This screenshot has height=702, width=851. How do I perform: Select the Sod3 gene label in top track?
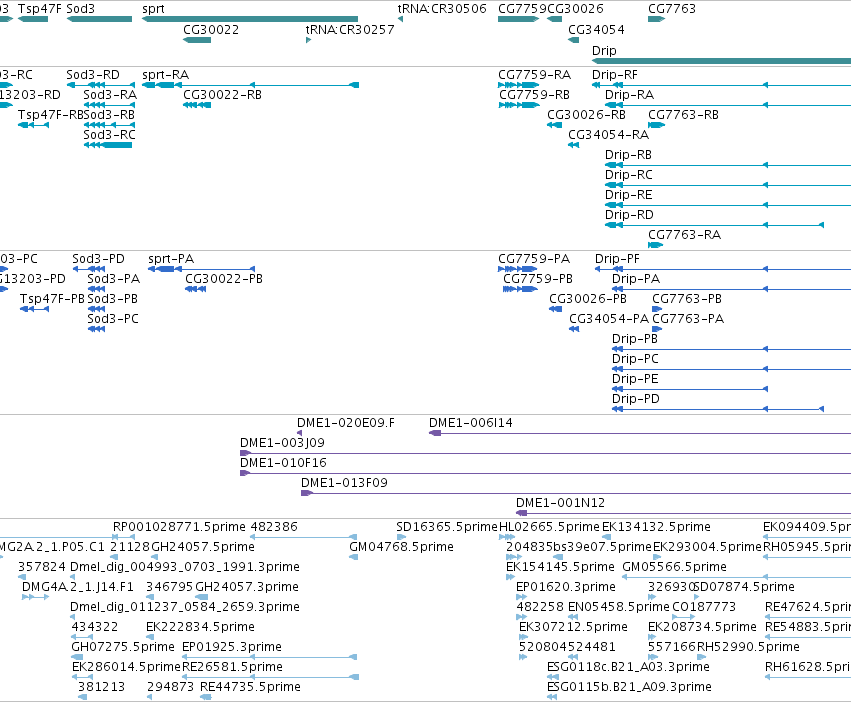[x=80, y=9]
